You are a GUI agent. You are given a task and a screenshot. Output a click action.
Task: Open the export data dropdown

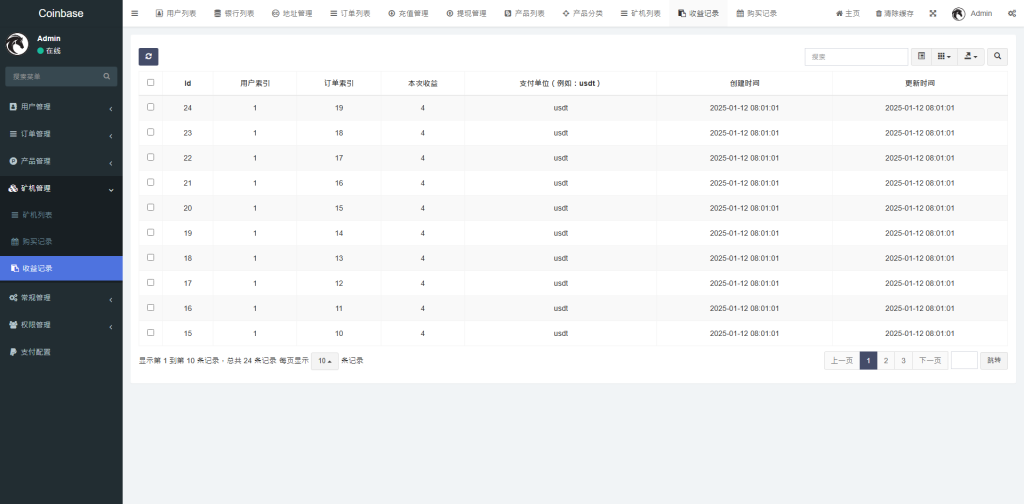tap(970, 57)
